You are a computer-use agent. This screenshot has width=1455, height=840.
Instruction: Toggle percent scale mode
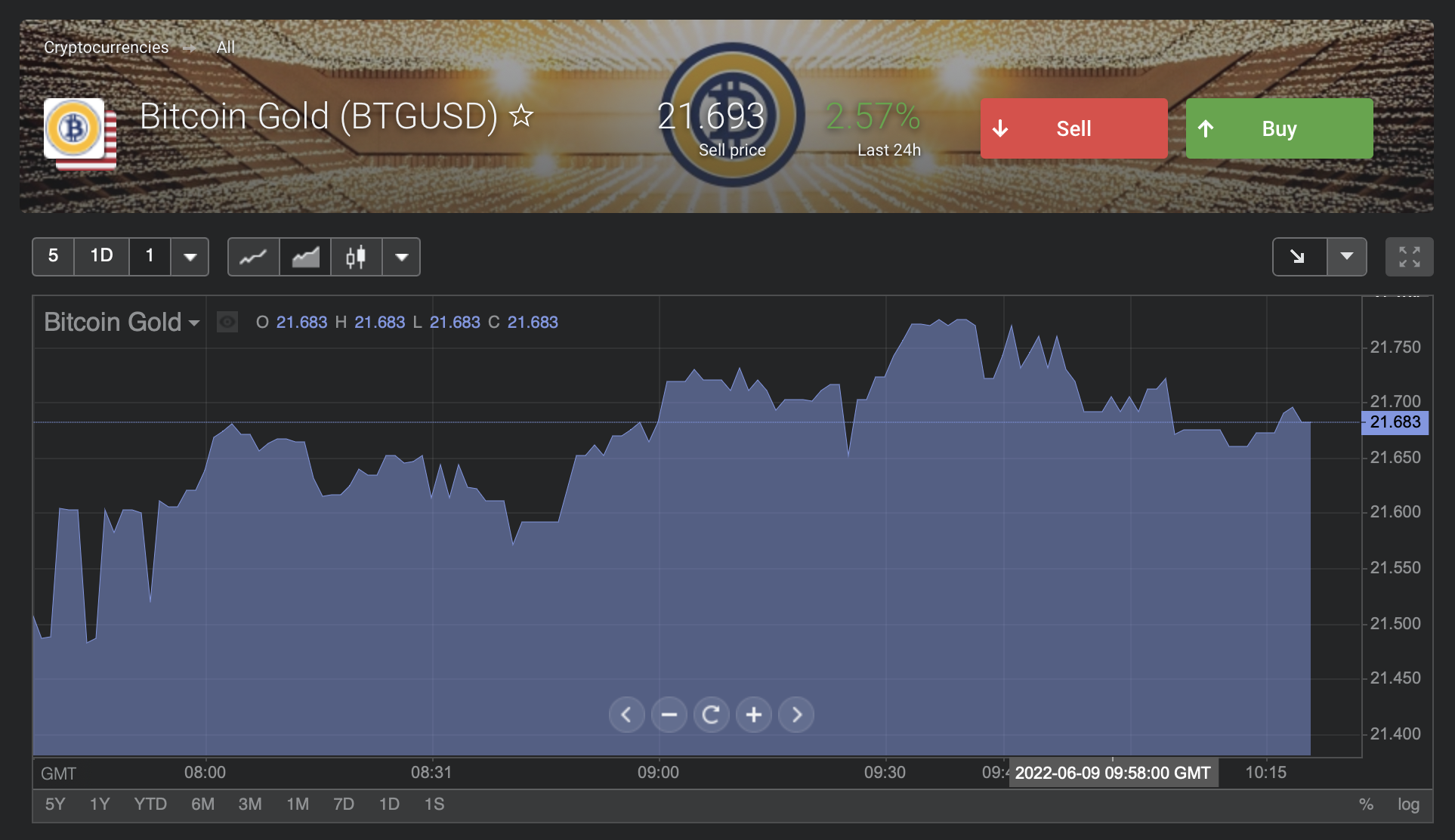tap(1366, 804)
